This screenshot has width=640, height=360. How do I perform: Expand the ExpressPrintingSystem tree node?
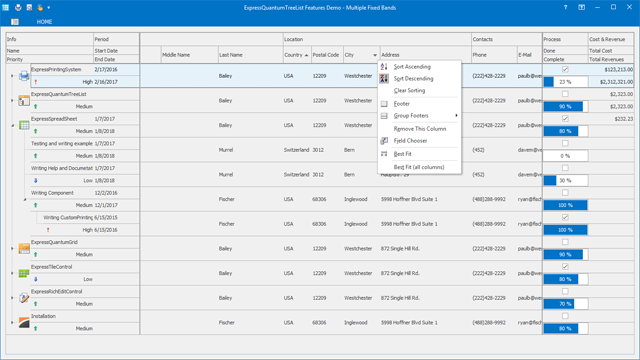coord(12,76)
